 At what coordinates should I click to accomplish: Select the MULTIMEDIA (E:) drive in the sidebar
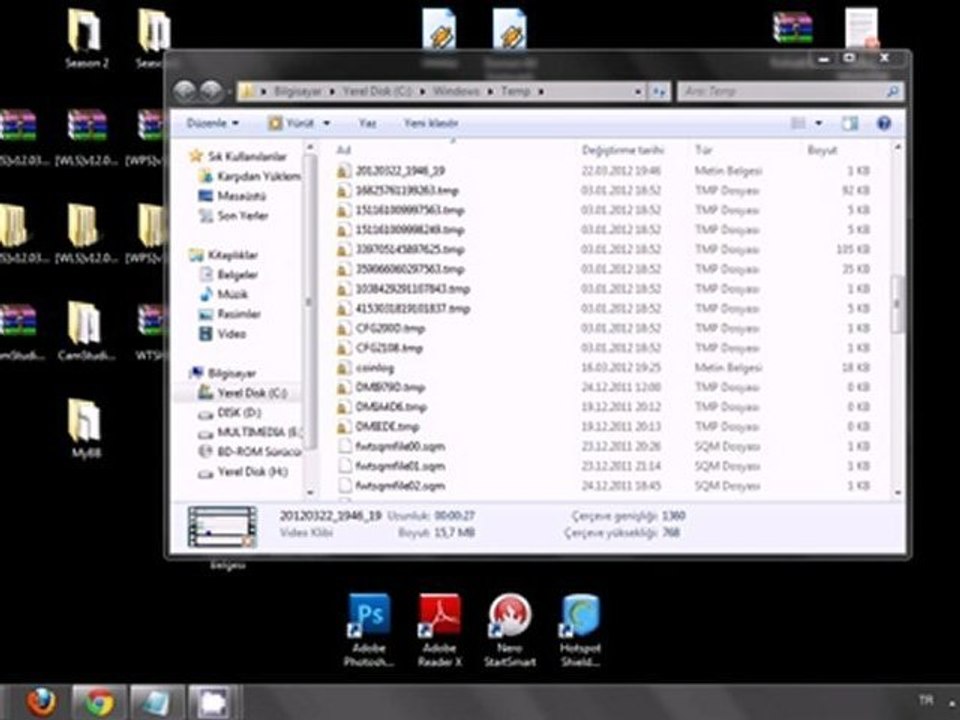tap(250, 432)
